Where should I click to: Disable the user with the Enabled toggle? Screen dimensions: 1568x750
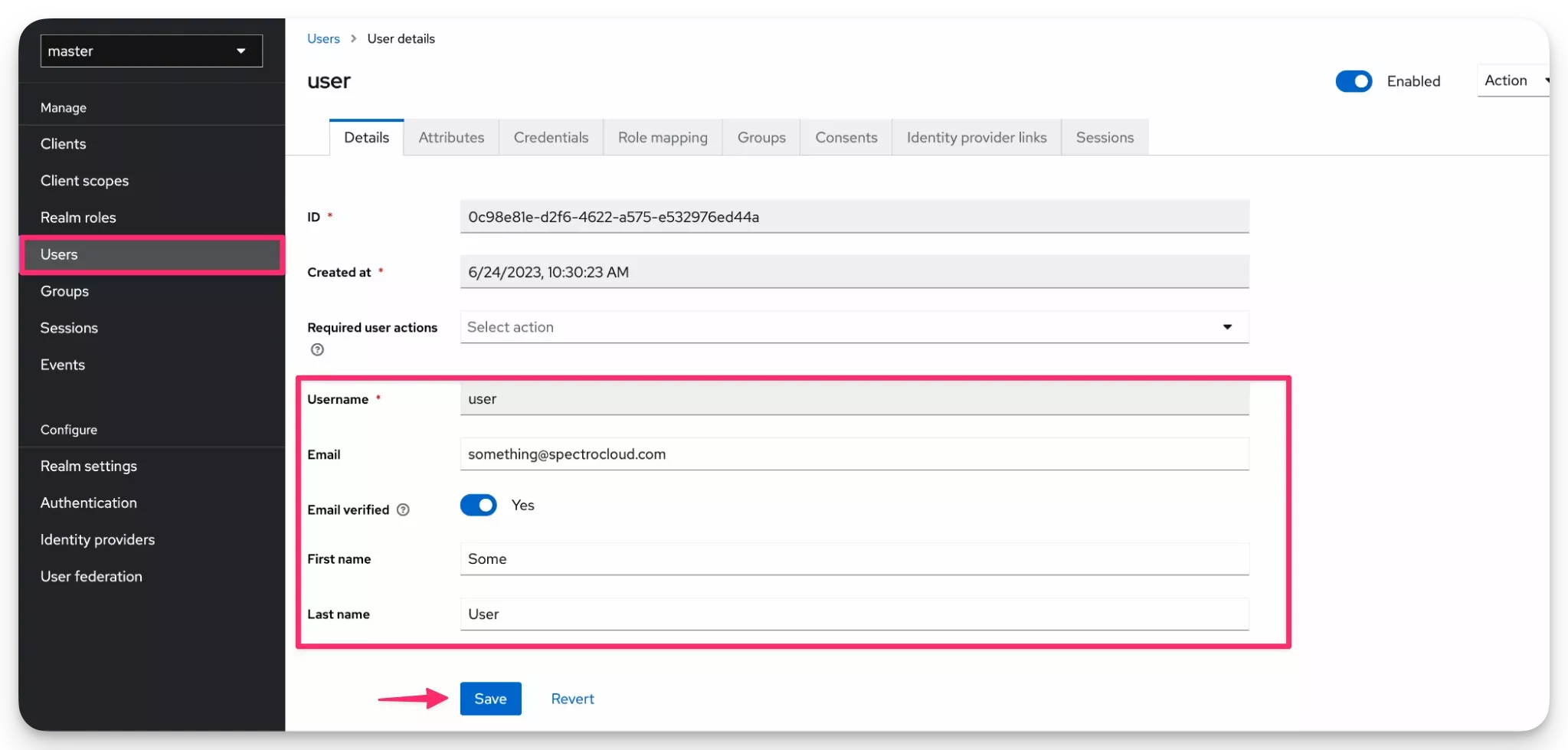(x=1353, y=80)
